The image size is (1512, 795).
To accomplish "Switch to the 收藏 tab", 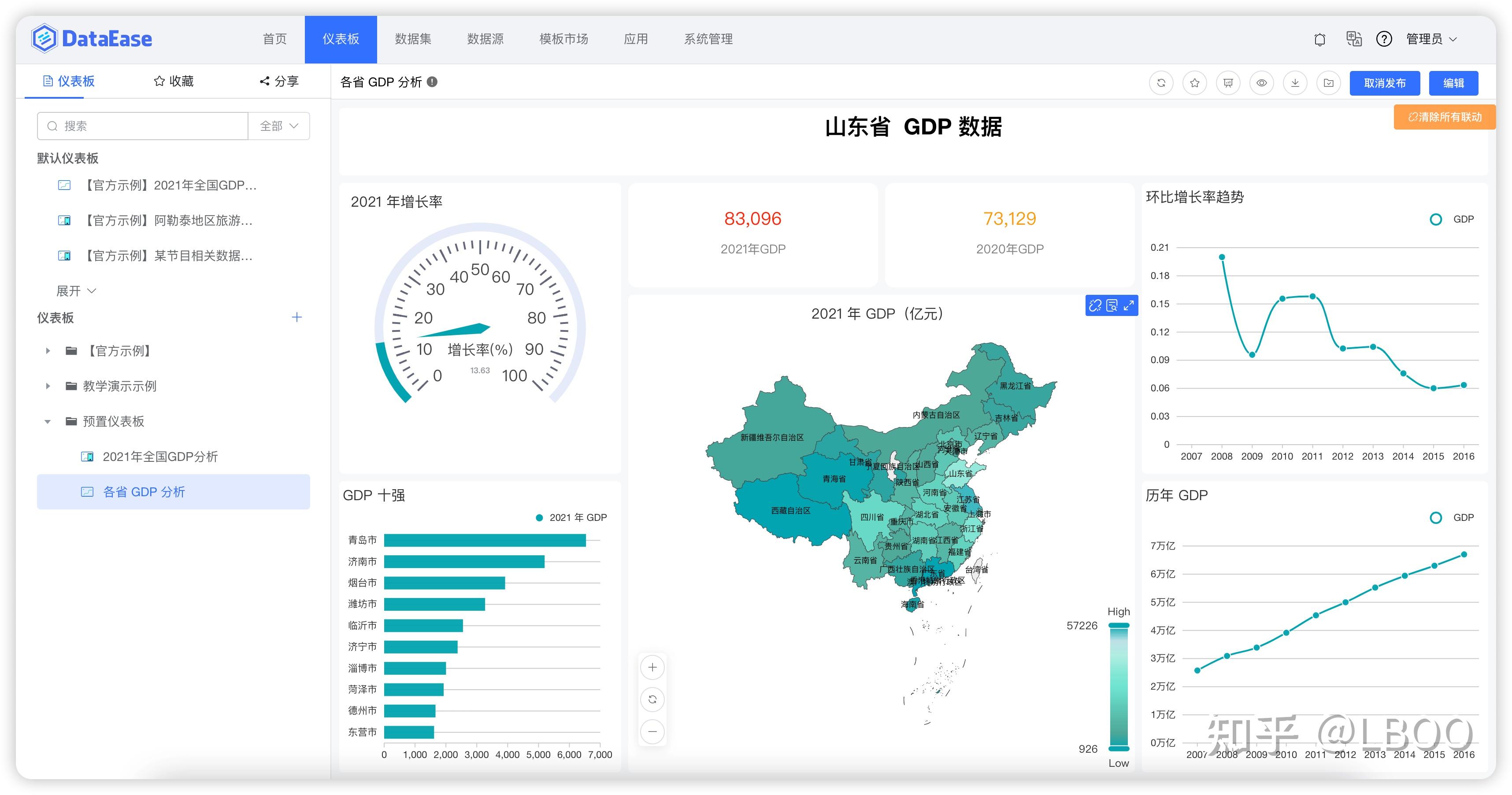I will (x=174, y=81).
